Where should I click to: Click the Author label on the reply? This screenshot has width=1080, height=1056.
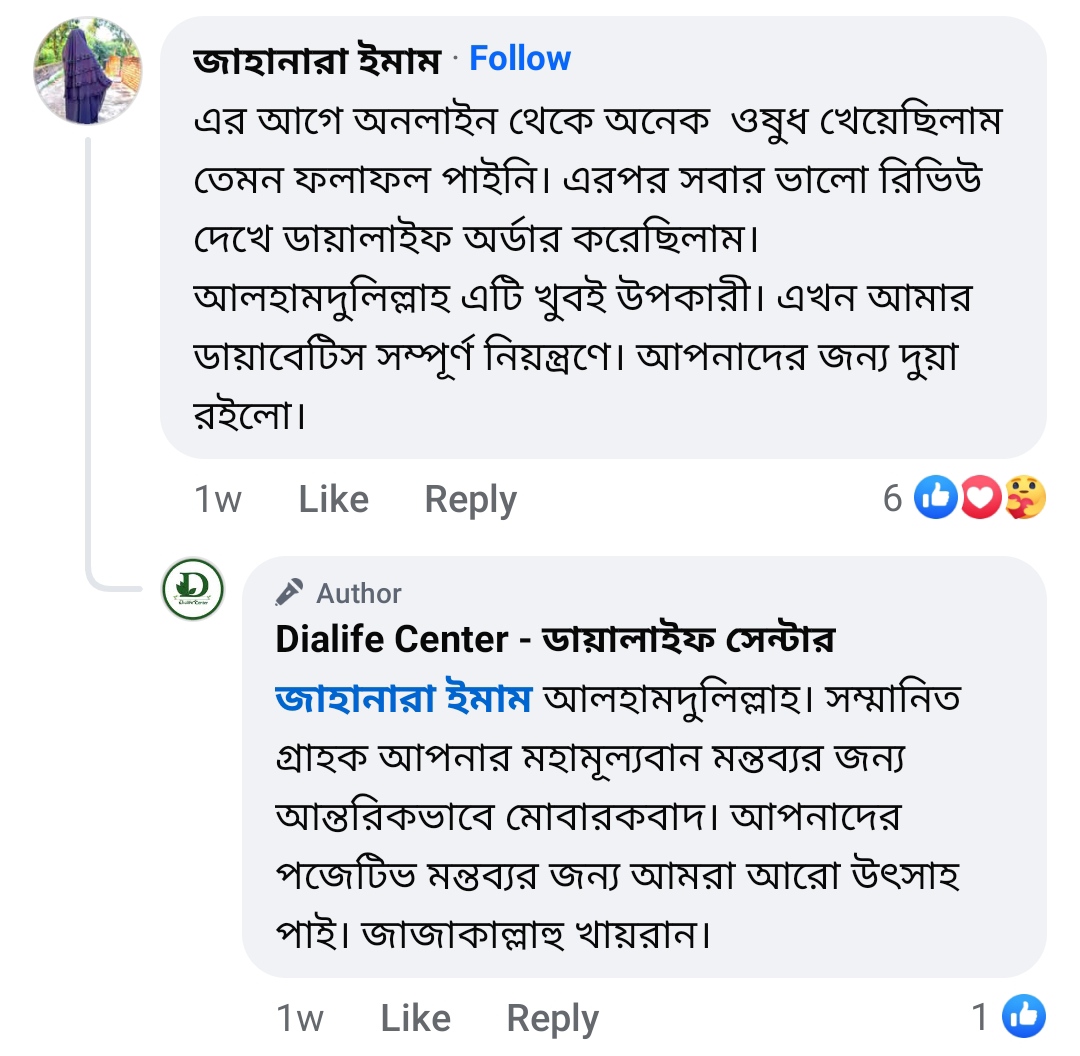pyautogui.click(x=359, y=594)
